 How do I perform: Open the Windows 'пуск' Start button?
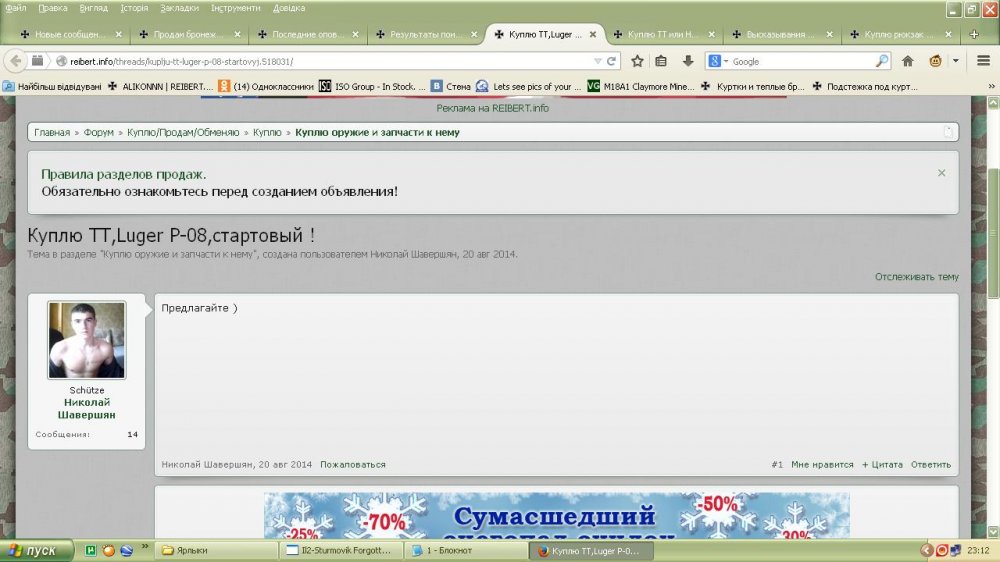[35, 550]
